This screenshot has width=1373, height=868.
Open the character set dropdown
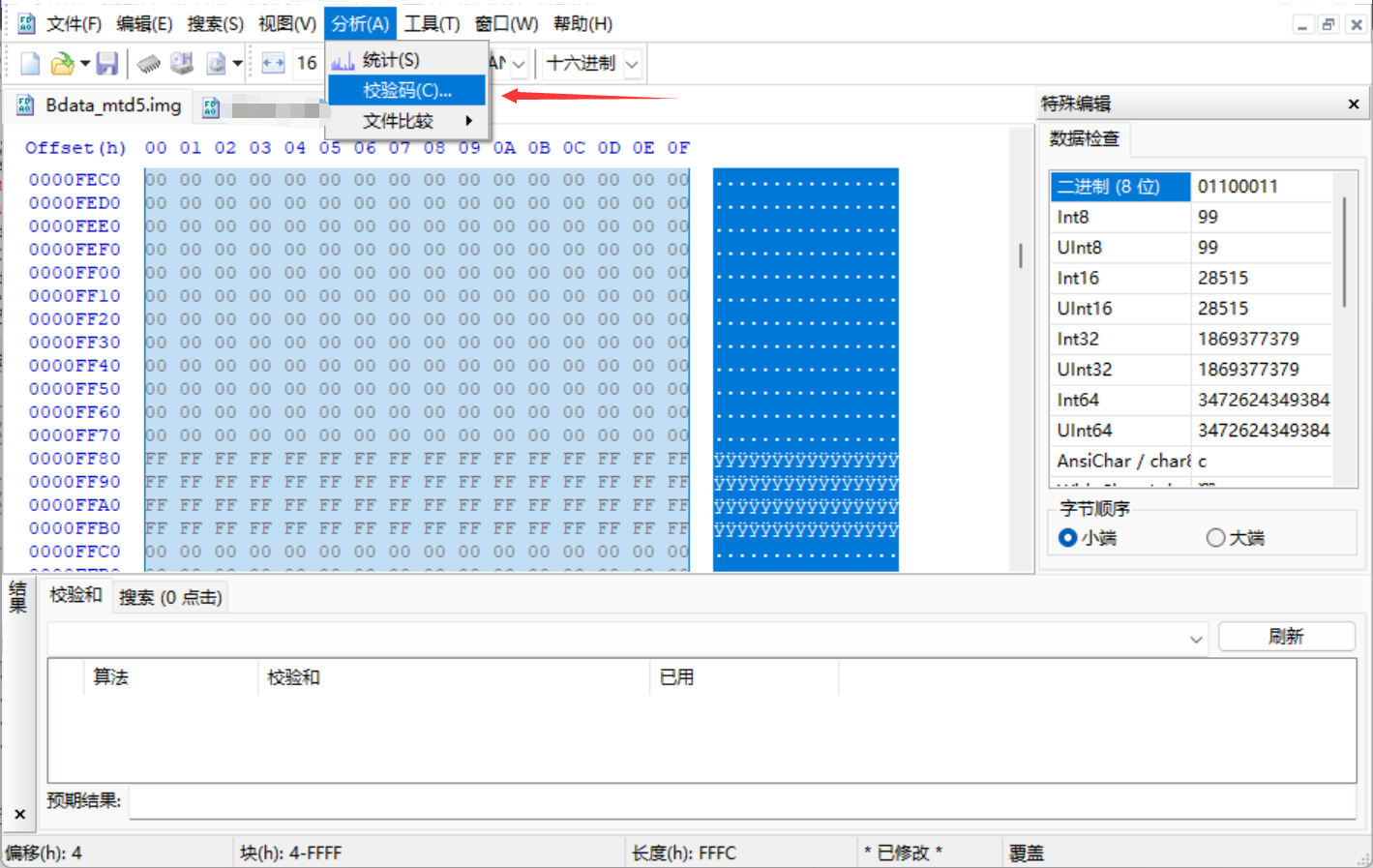pyautogui.click(x=519, y=64)
